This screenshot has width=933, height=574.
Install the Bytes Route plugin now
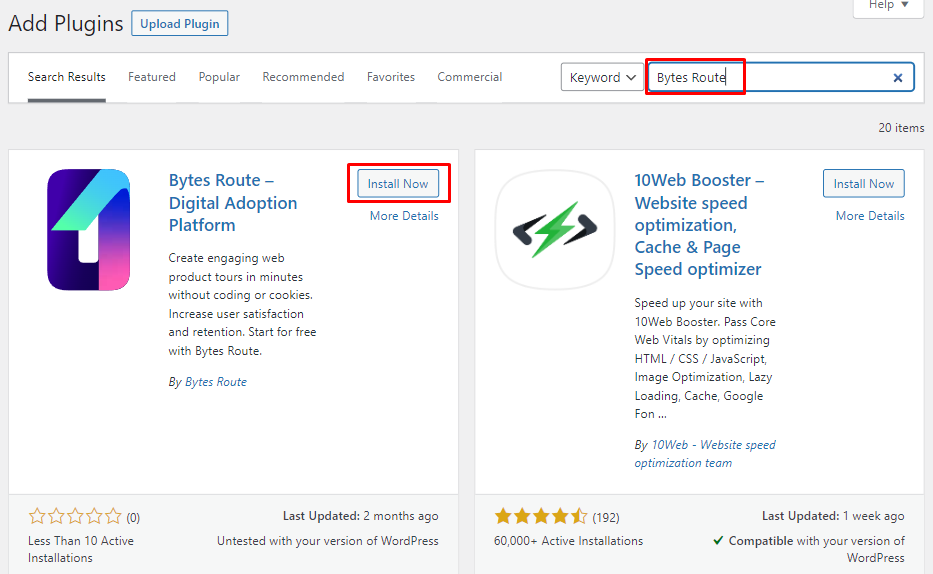[x=398, y=184]
